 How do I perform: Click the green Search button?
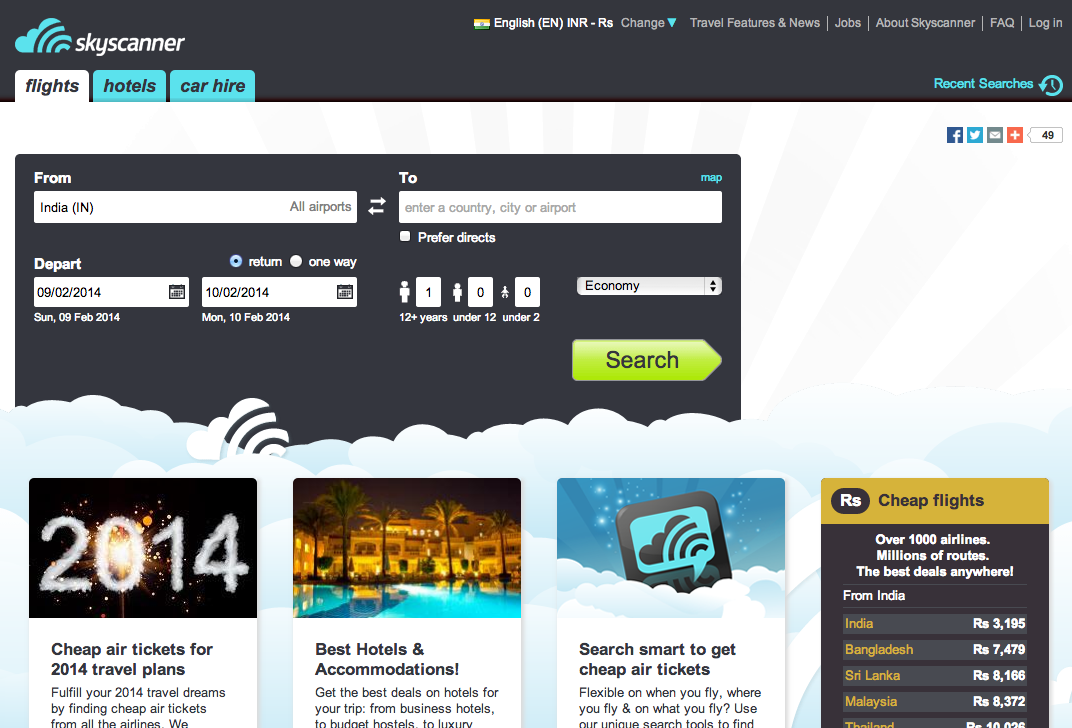pos(647,360)
